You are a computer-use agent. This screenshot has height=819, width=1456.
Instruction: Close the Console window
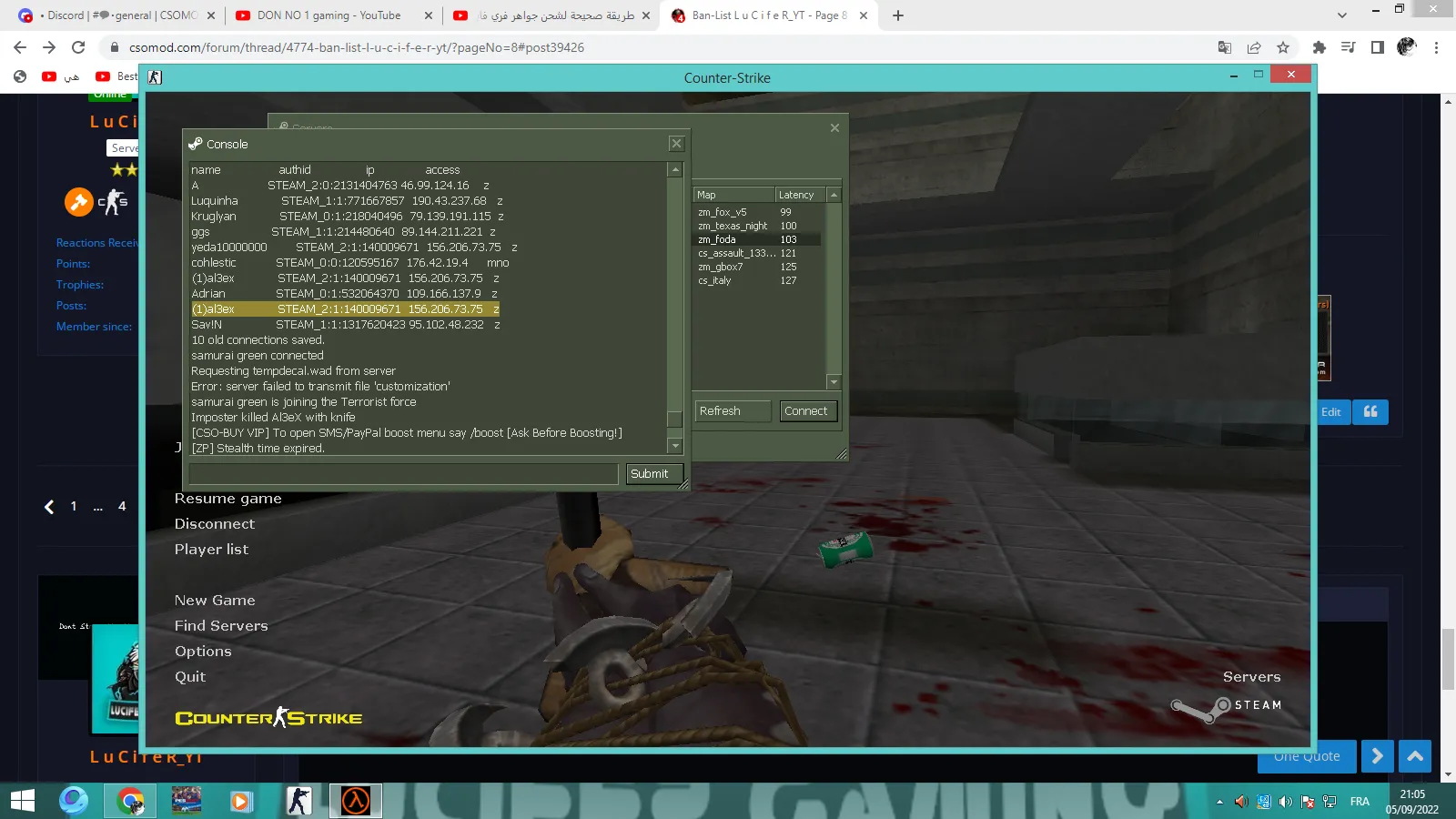(676, 143)
